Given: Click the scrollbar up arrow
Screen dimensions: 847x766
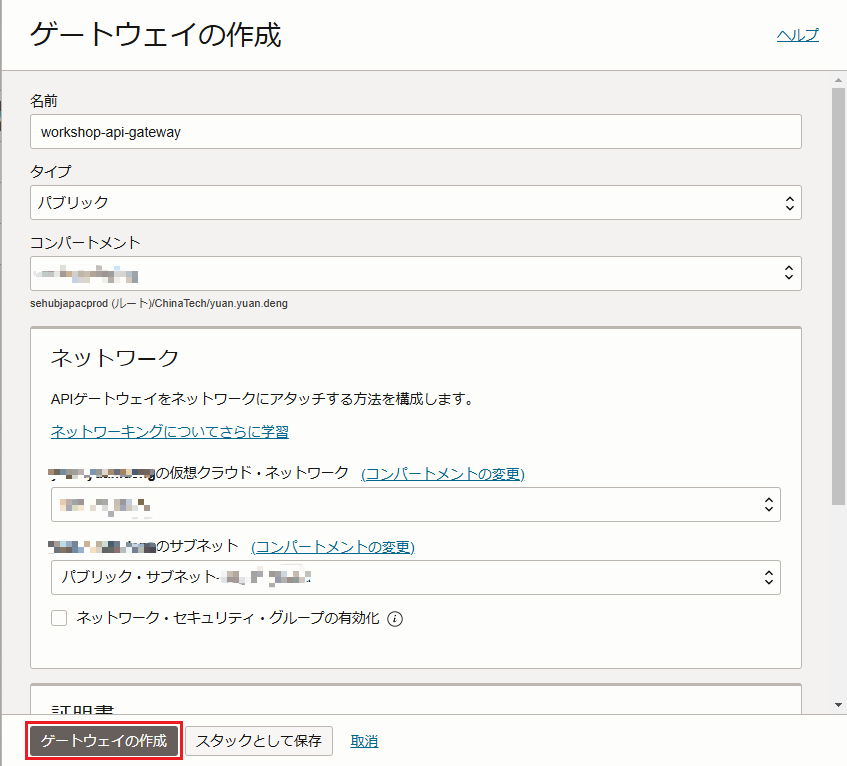Looking at the screenshot, I should (838, 79).
